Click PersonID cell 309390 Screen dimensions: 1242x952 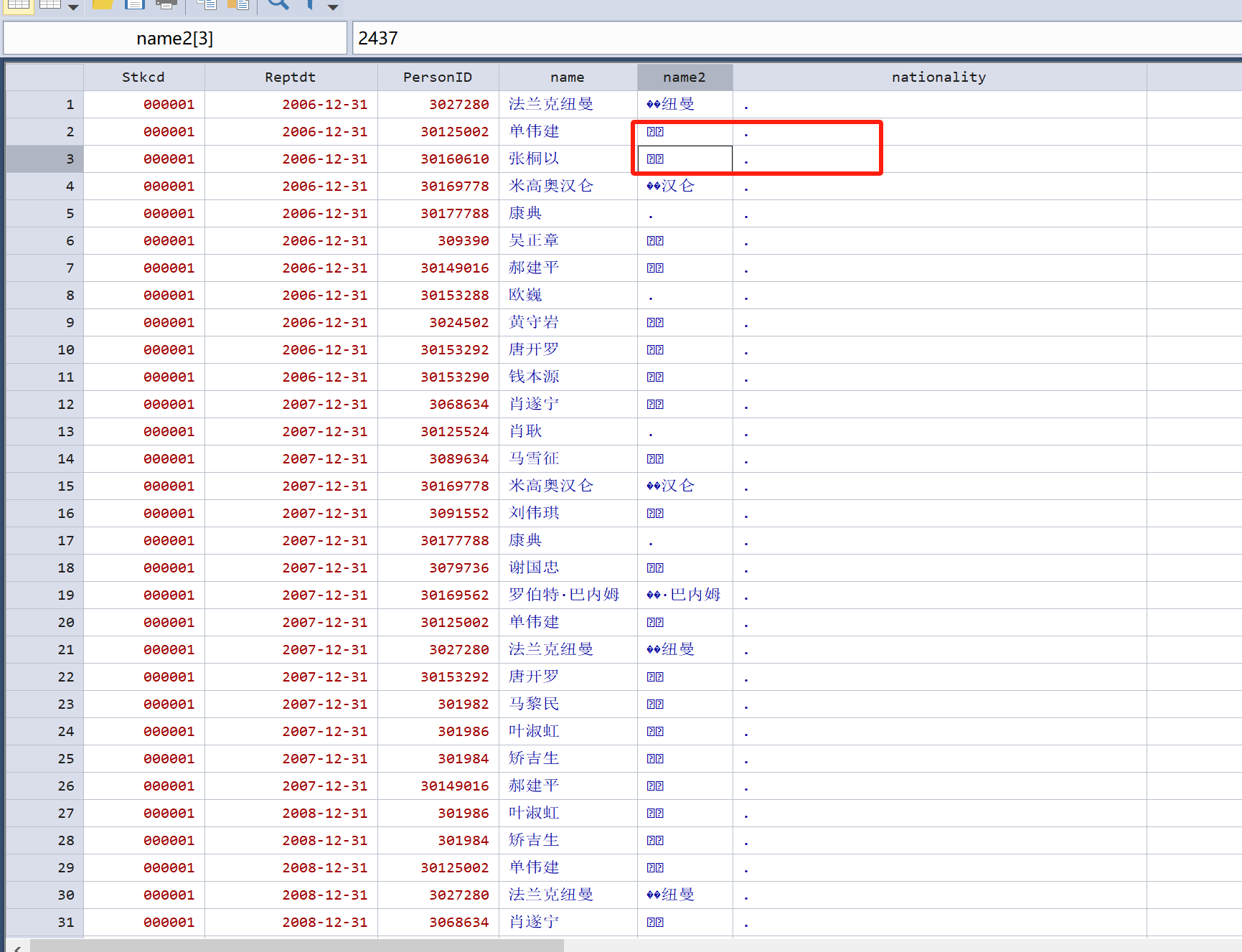(438, 241)
